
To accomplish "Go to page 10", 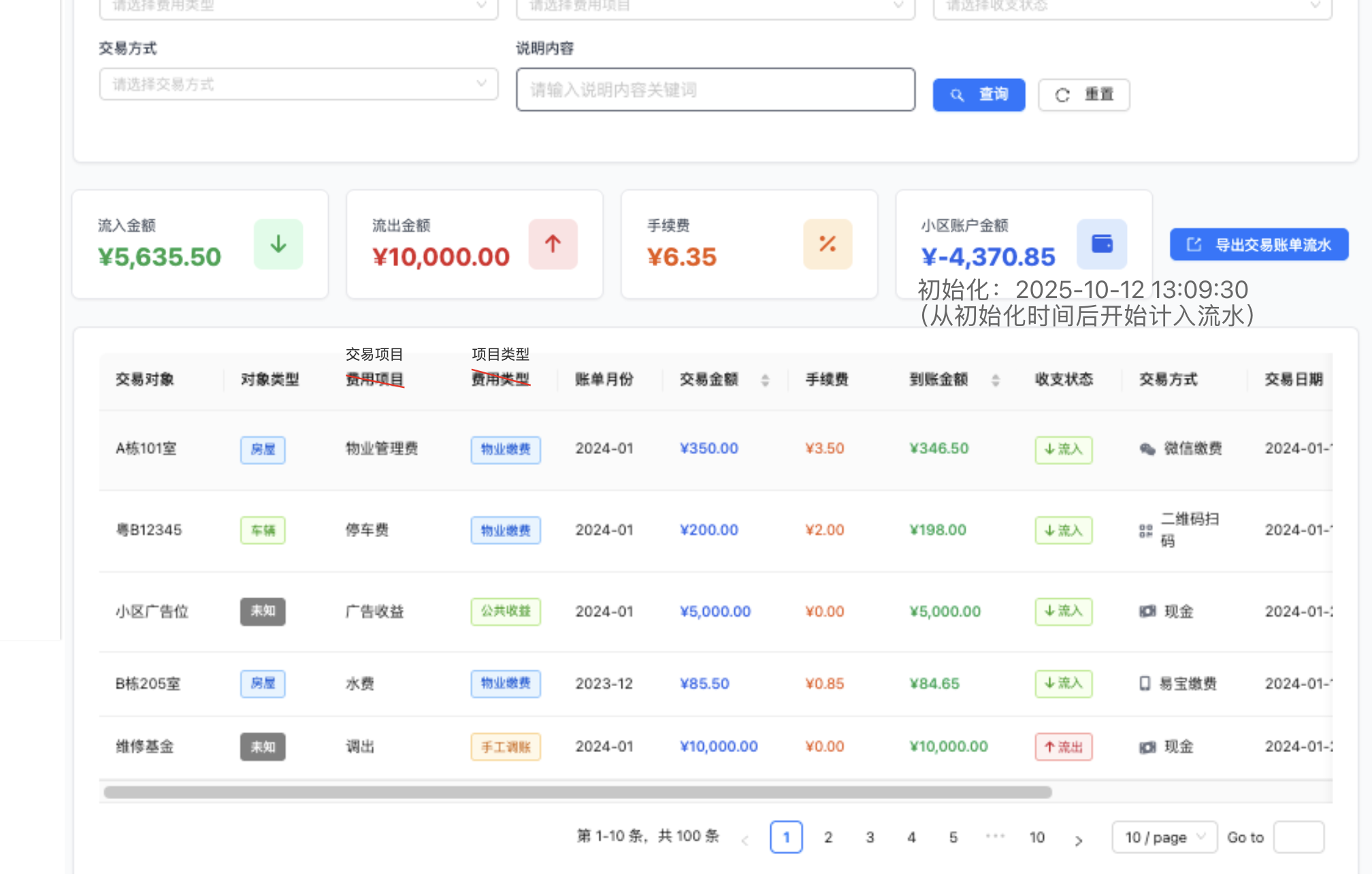I will [x=1036, y=837].
